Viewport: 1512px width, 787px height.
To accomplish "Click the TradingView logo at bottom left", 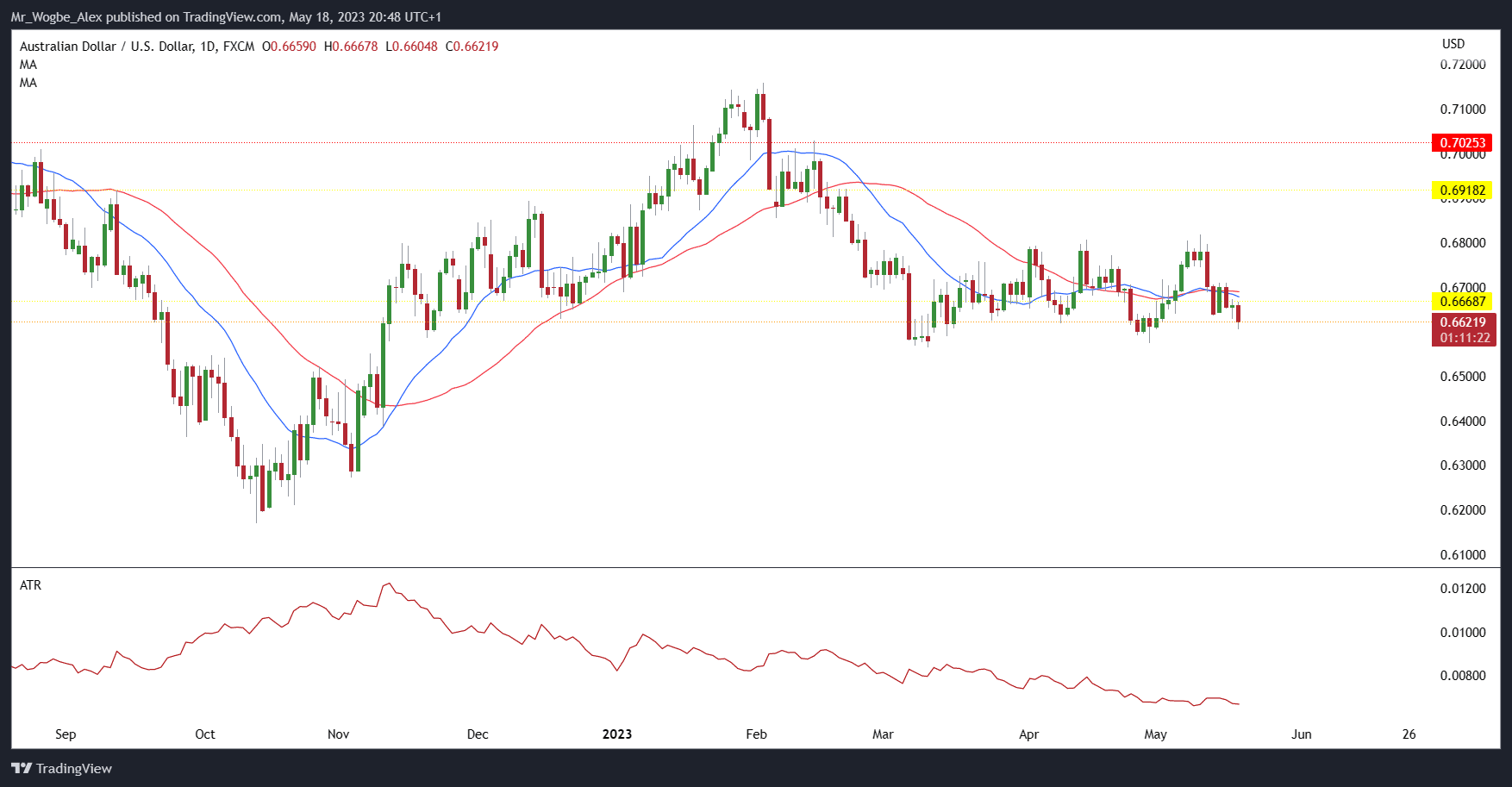I will click(x=61, y=768).
